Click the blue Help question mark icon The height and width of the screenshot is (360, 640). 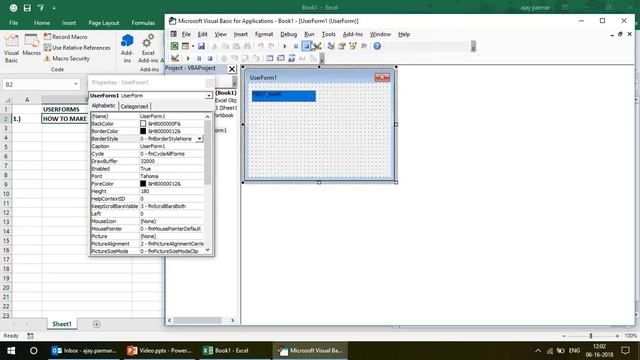click(x=377, y=46)
